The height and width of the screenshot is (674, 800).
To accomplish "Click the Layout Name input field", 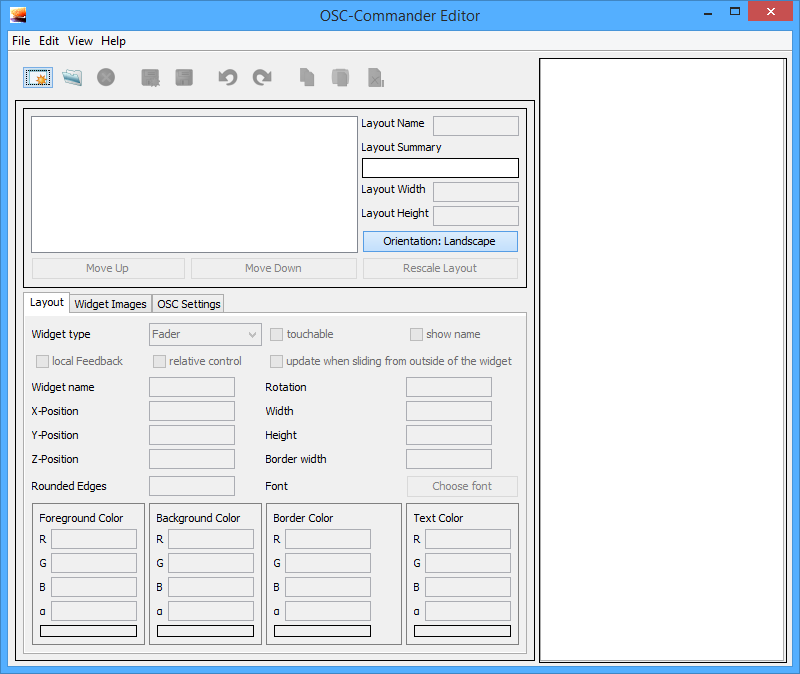I will coord(476,126).
